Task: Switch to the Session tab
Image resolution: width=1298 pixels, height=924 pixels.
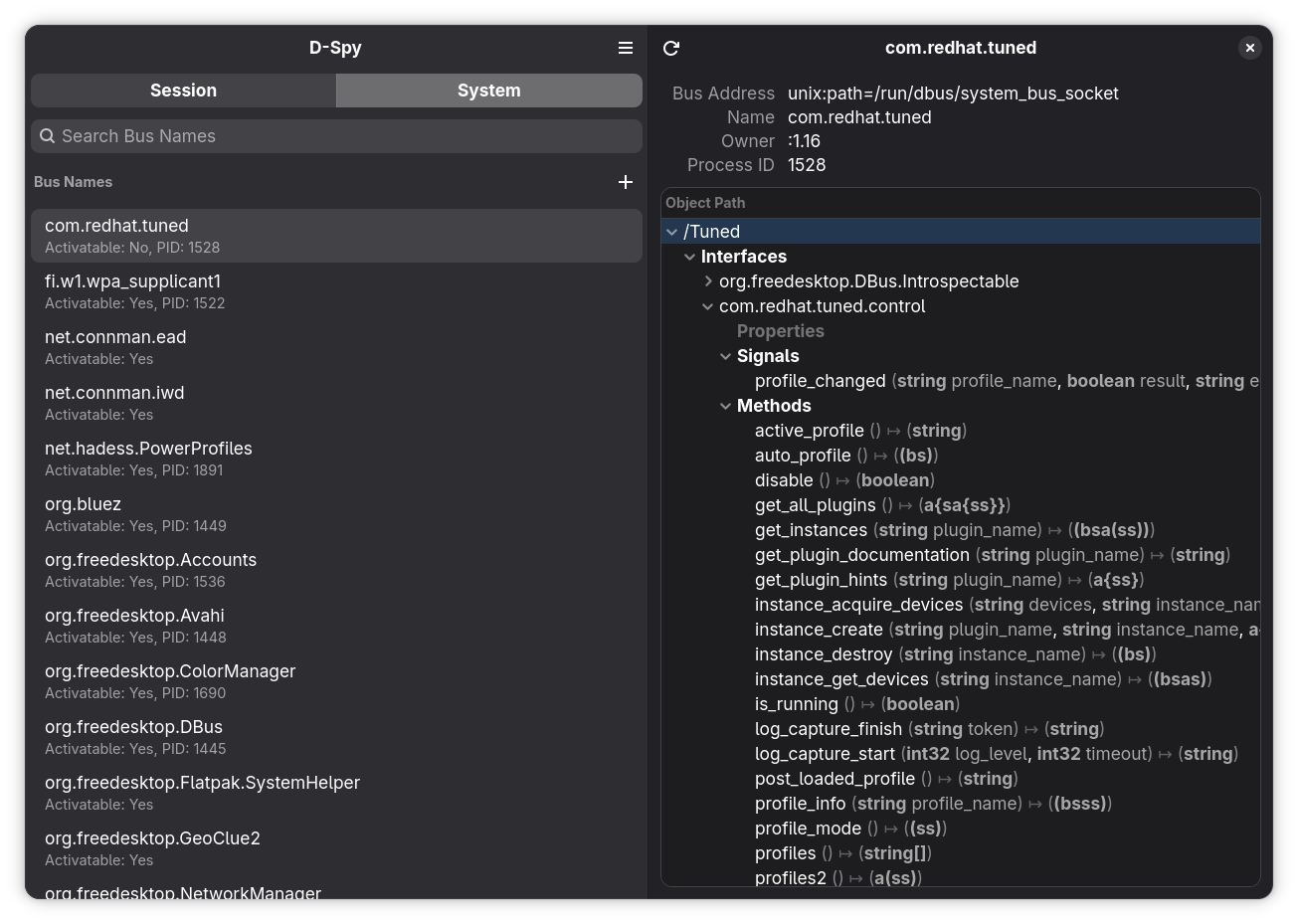Action: tap(183, 90)
